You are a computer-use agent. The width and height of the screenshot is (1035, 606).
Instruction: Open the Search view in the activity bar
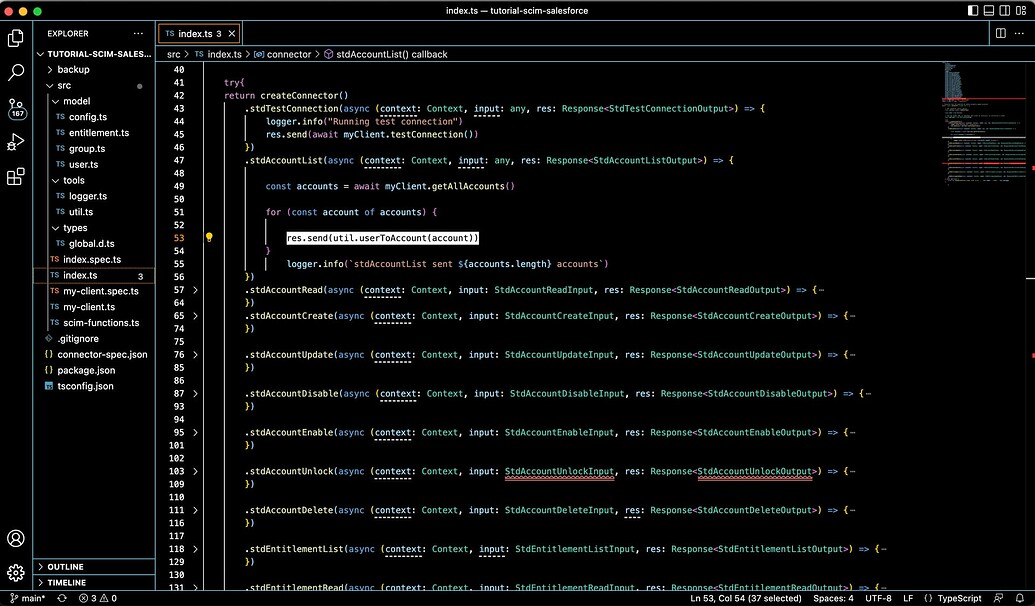15,72
